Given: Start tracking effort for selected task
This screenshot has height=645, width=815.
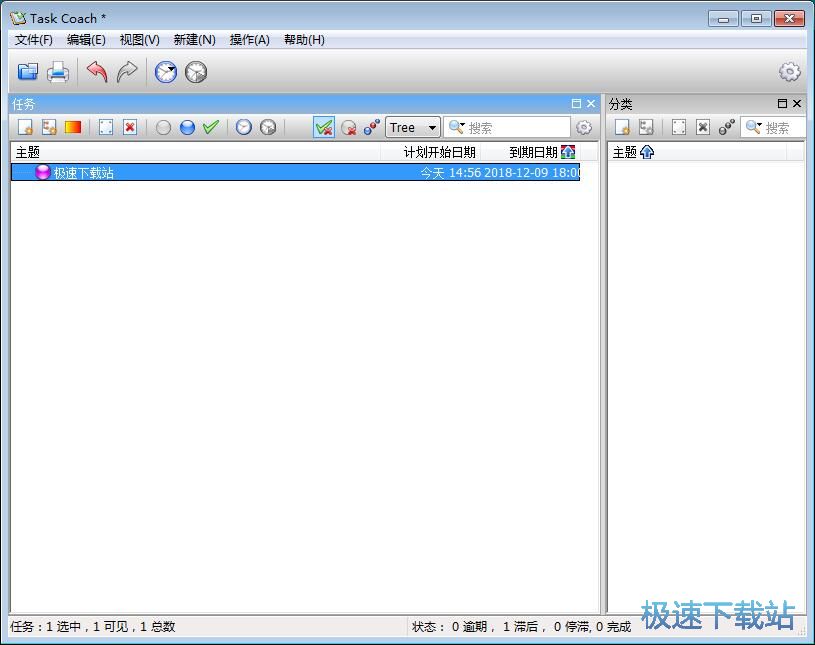Looking at the screenshot, I should coord(243,127).
